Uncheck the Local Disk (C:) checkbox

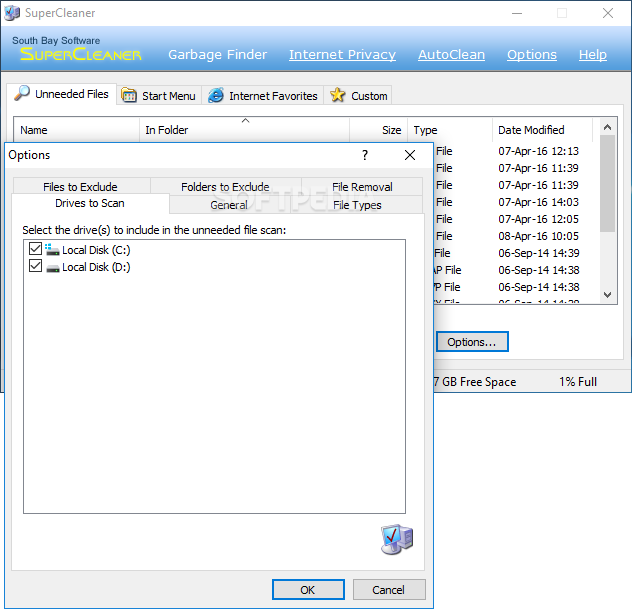click(x=35, y=249)
